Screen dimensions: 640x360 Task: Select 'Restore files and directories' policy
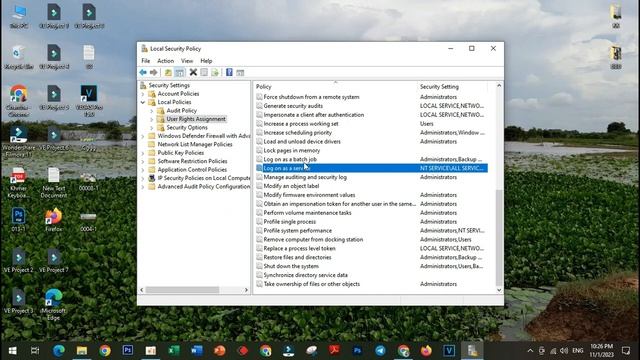tap(371, 258)
